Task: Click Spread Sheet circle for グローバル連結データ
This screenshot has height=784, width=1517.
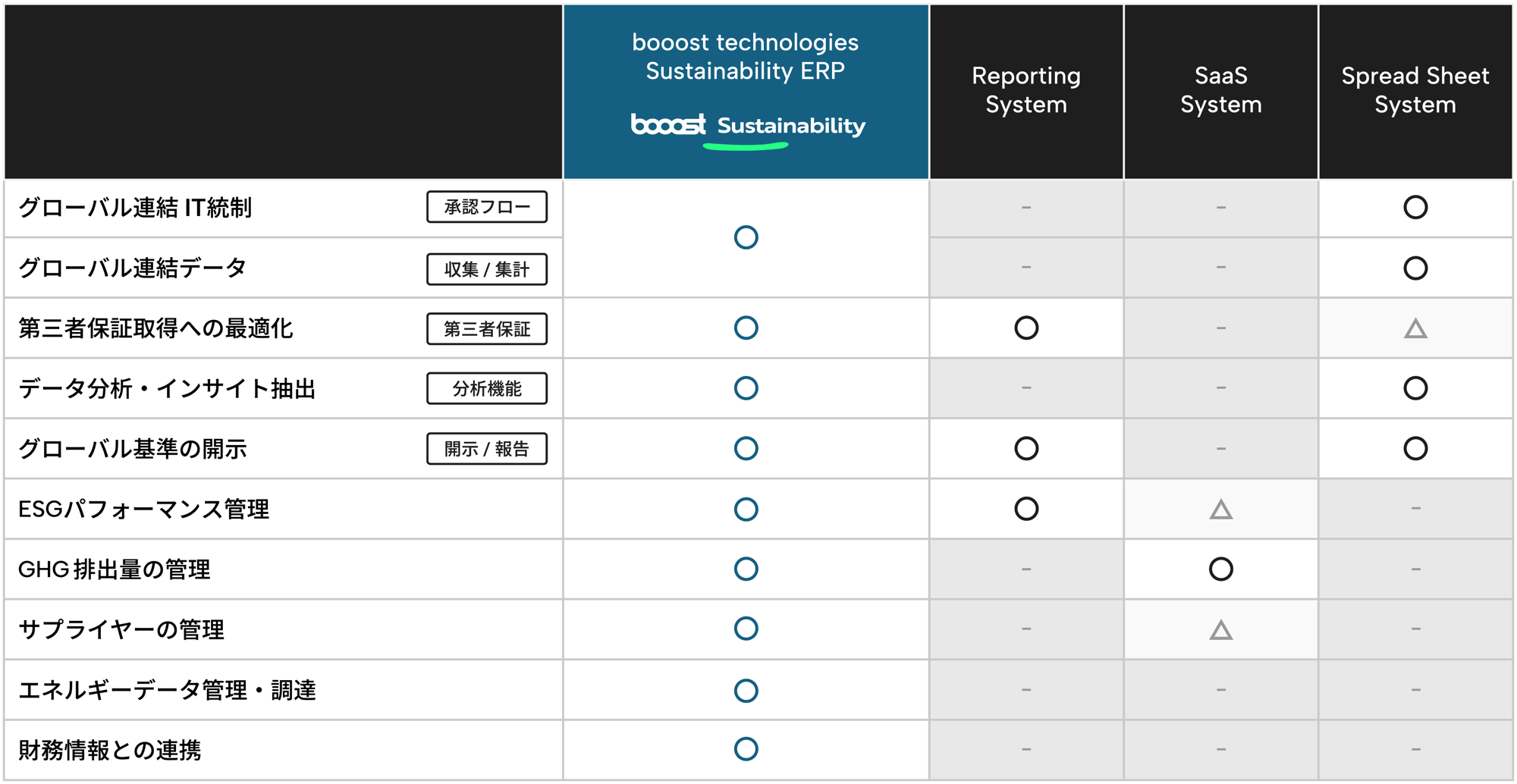Action: (1415, 268)
